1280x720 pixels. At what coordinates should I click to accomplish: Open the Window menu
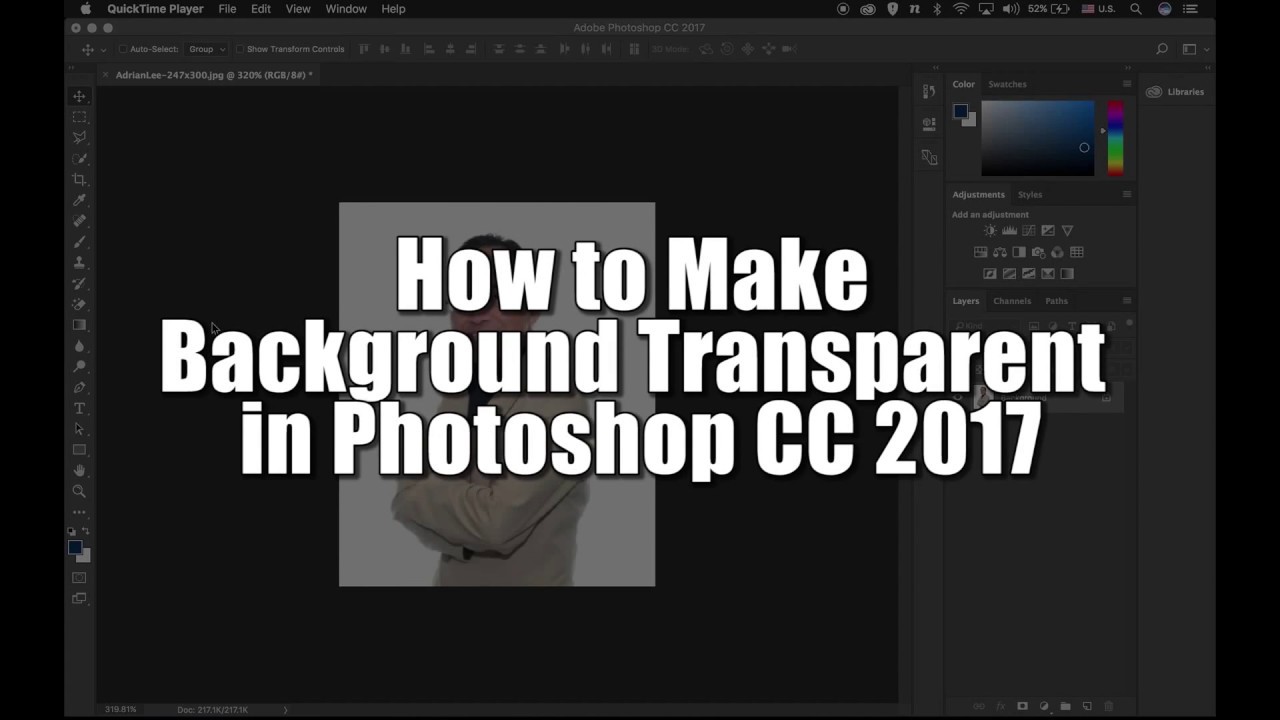click(346, 9)
